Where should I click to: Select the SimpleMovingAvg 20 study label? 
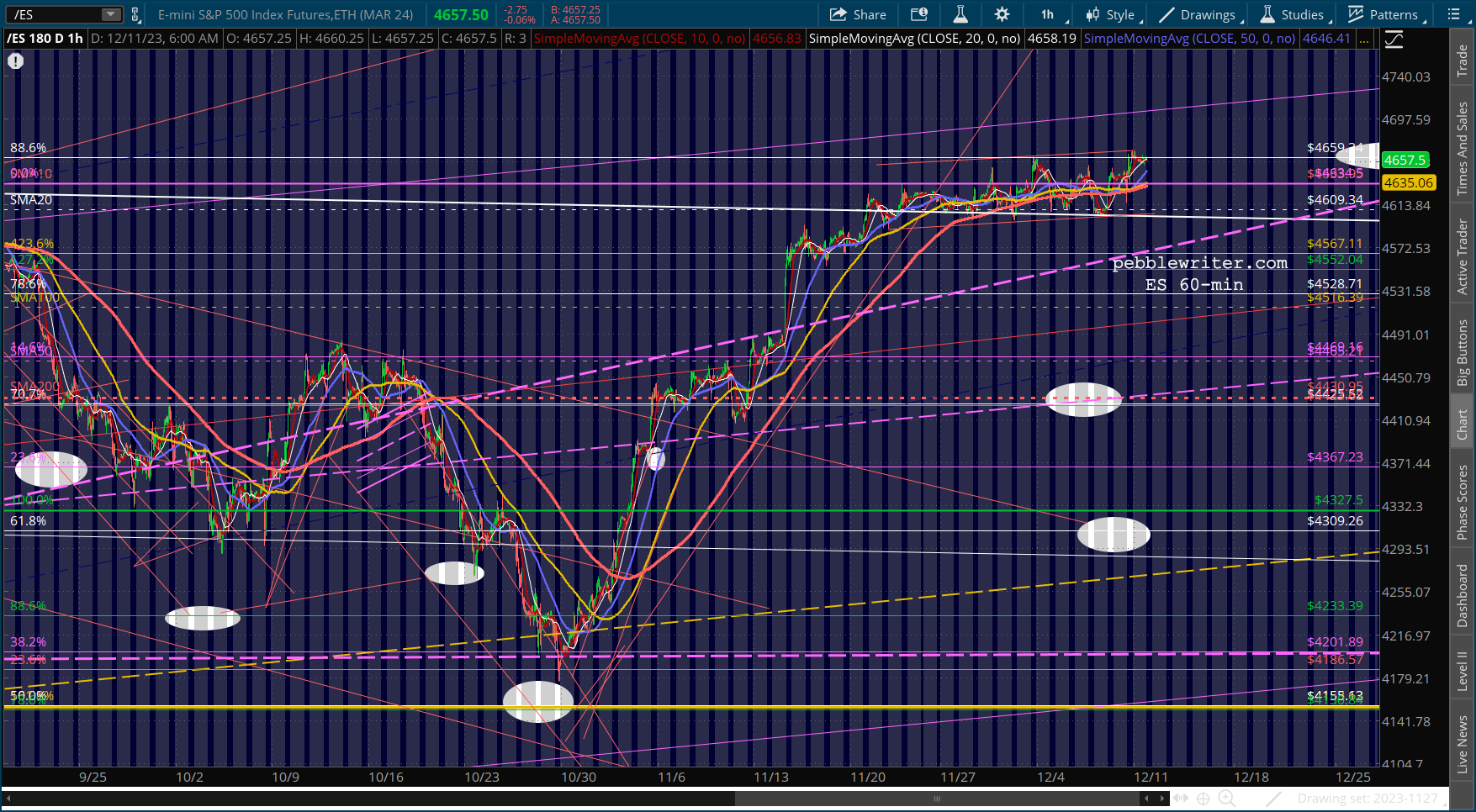914,39
